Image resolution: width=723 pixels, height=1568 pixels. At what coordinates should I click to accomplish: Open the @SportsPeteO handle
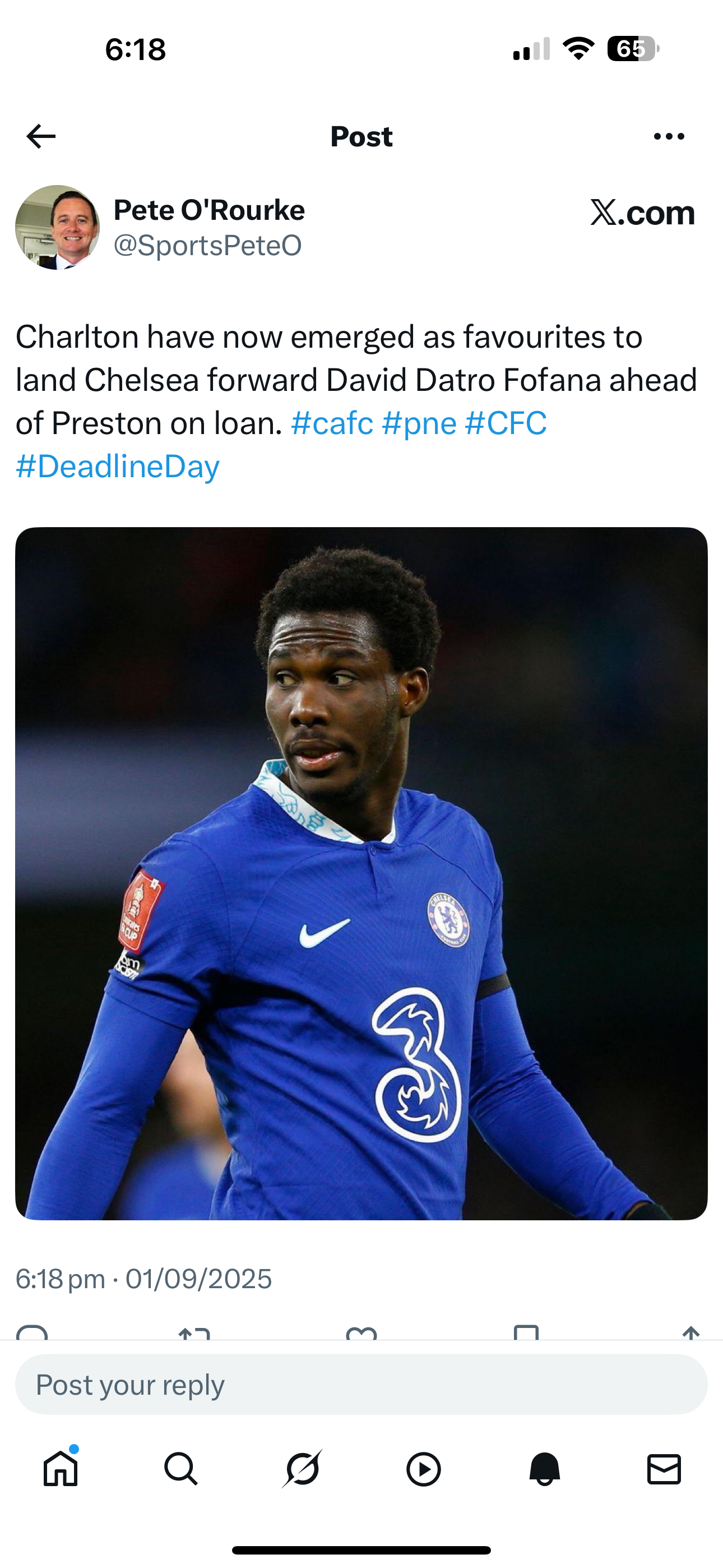[207, 245]
